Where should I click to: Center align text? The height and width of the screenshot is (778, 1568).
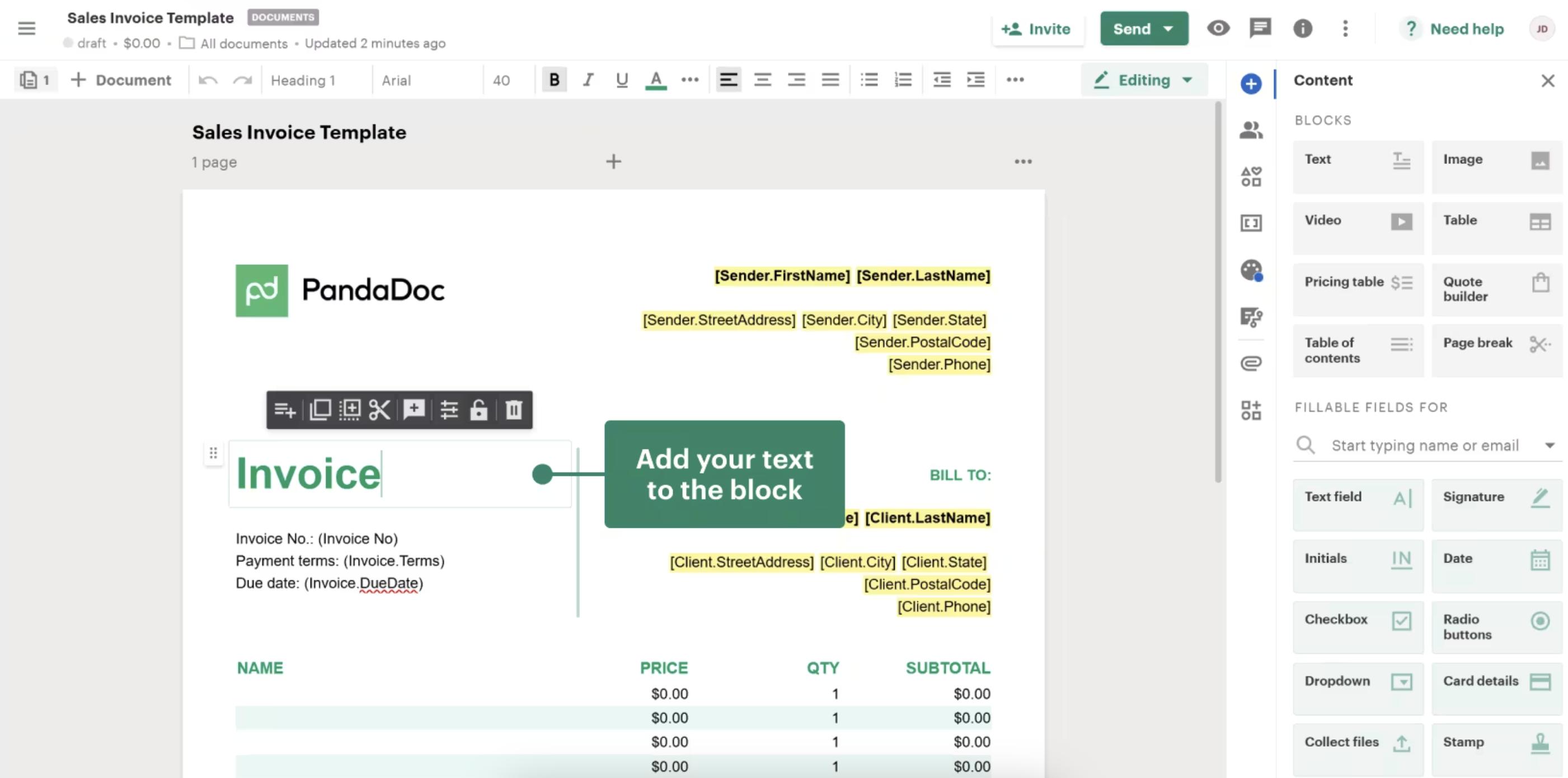[762, 79]
